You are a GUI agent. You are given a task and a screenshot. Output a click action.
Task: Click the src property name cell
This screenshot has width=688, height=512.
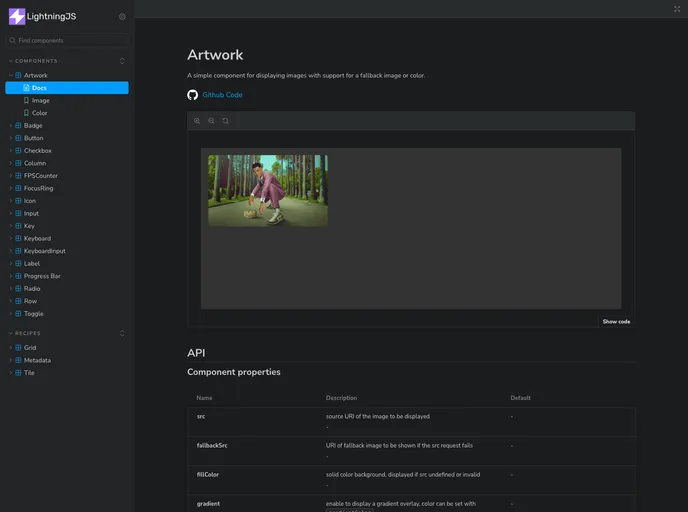click(x=201, y=416)
